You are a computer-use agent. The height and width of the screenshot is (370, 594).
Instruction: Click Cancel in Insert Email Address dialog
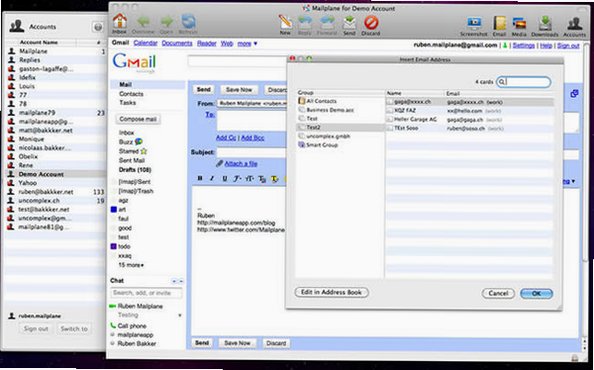coord(498,293)
